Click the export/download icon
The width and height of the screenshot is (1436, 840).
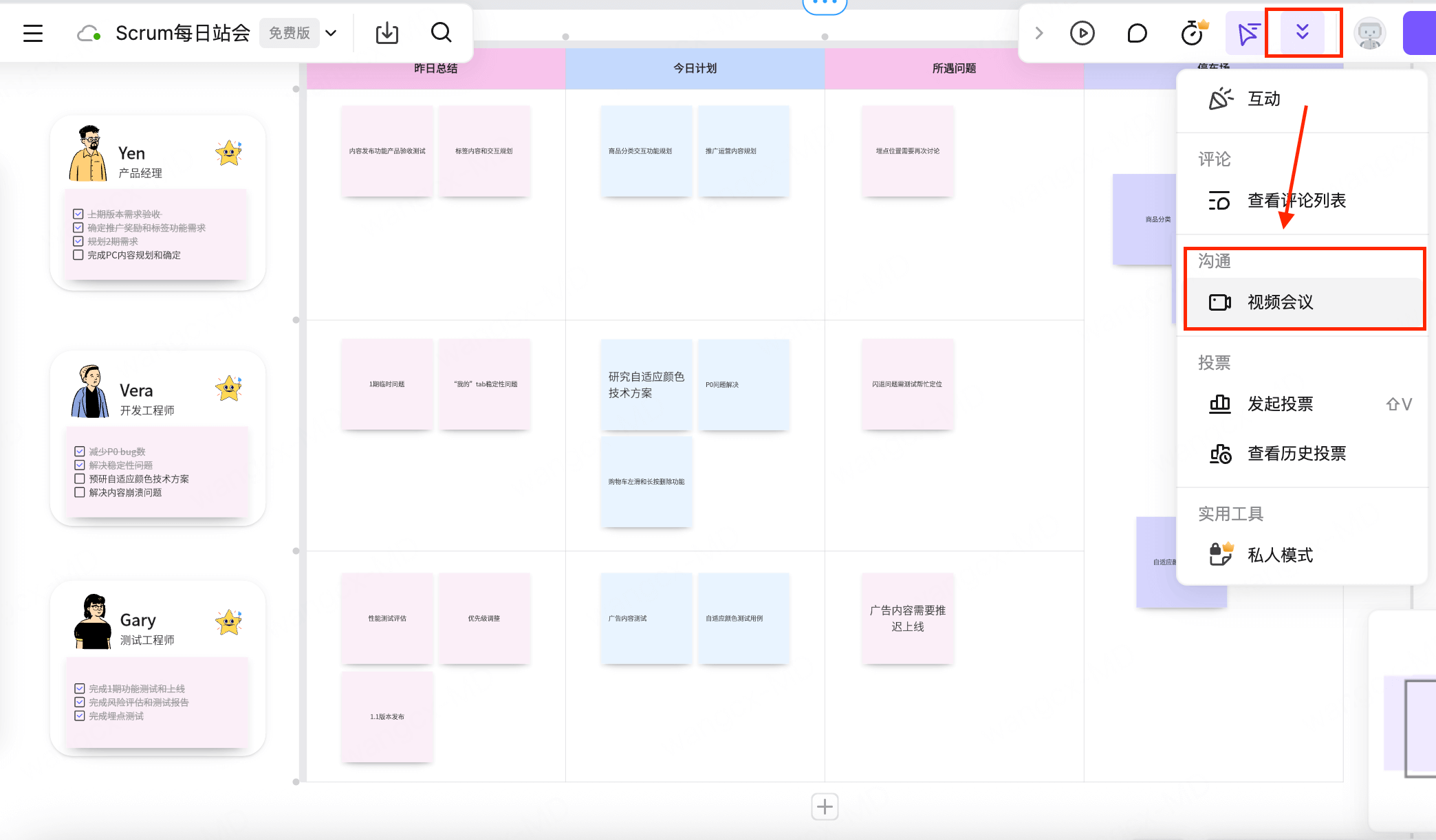click(387, 32)
